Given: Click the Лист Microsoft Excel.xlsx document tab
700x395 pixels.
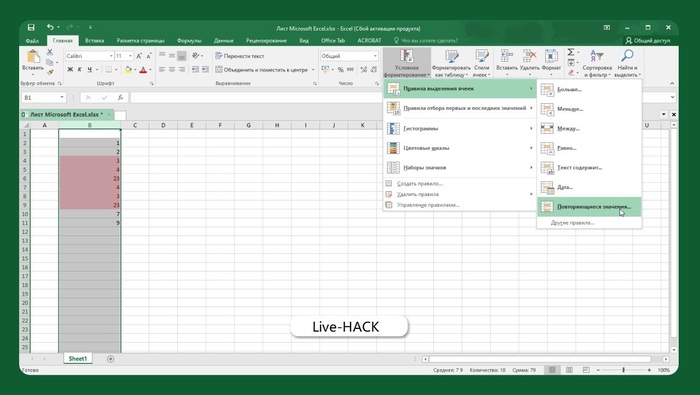Looking at the screenshot, I should click(67, 115).
